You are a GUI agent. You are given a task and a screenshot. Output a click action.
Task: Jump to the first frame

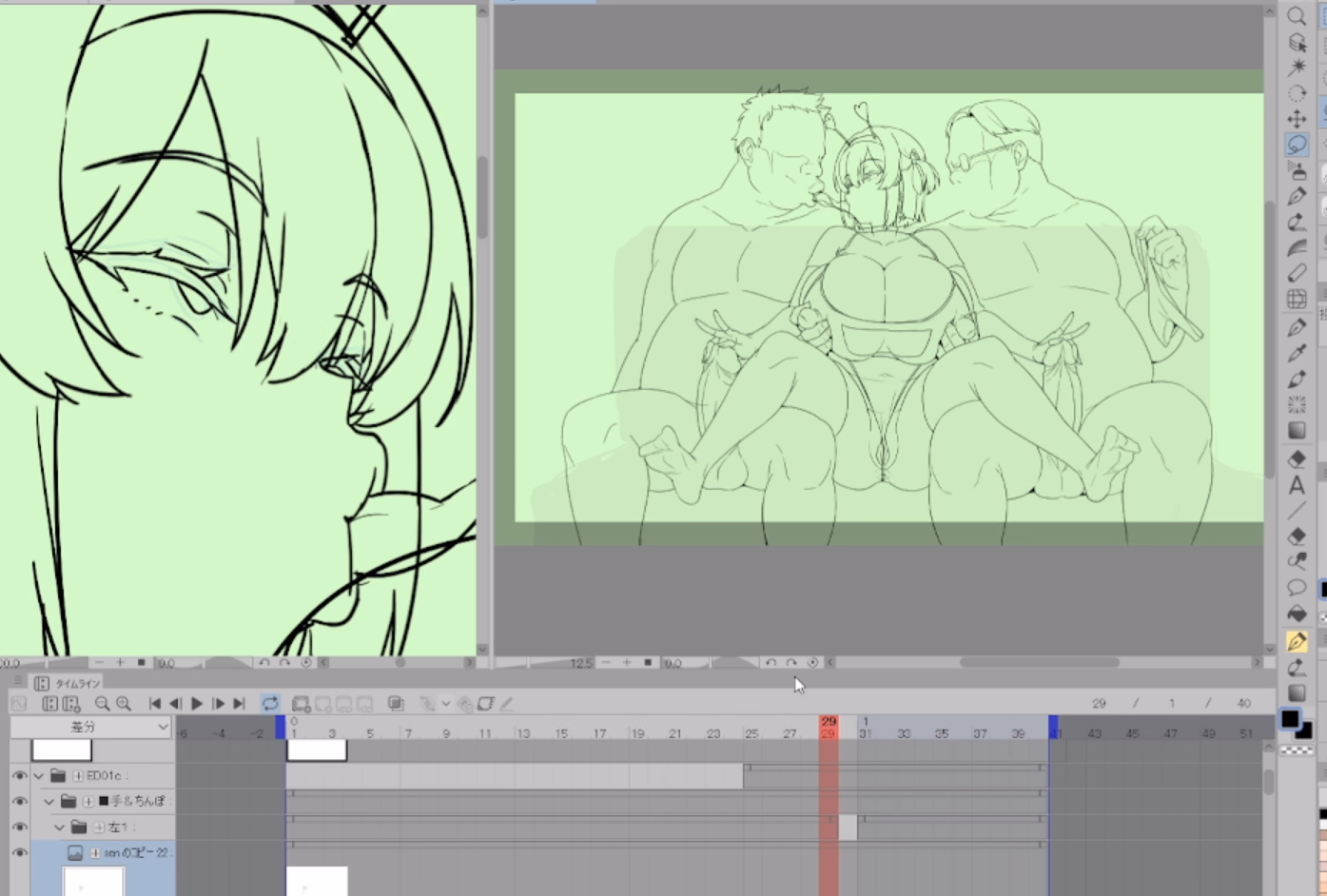click(x=155, y=704)
